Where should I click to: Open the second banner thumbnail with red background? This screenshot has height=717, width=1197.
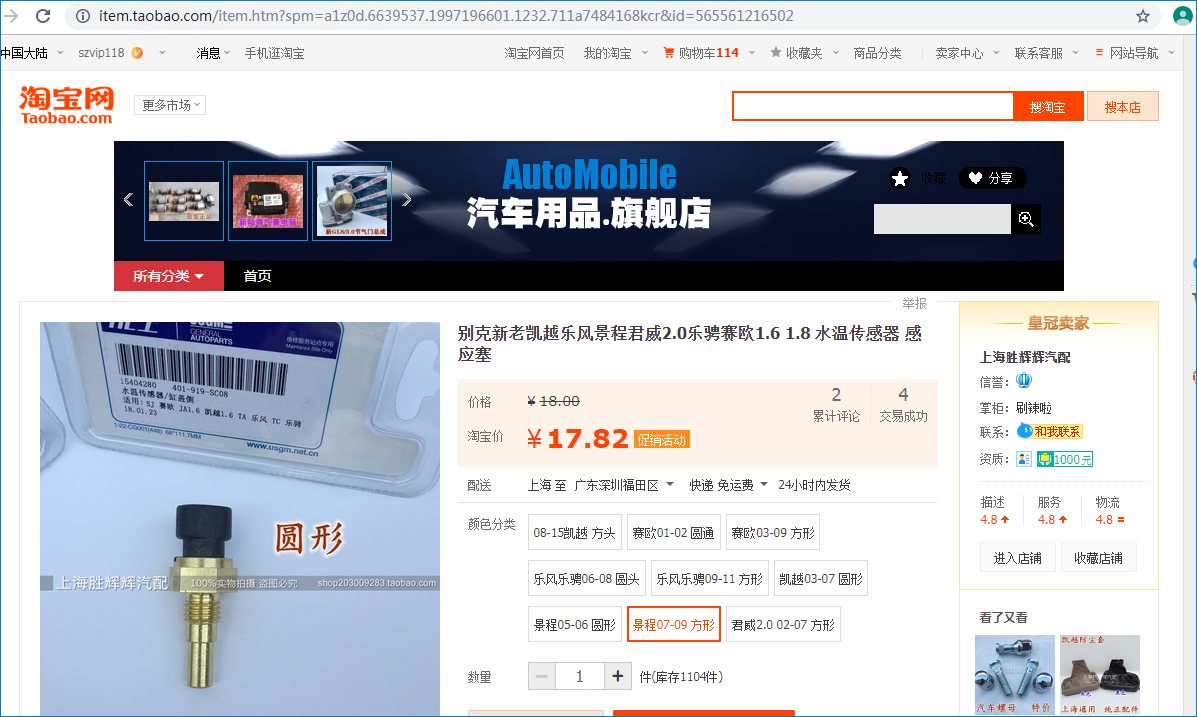click(268, 201)
